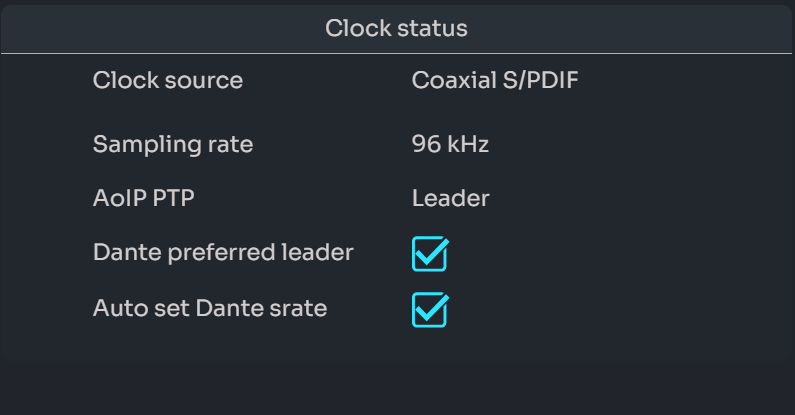Image resolution: width=795 pixels, height=415 pixels.
Task: Click the Dante preferred leader label text
Action: 222,253
